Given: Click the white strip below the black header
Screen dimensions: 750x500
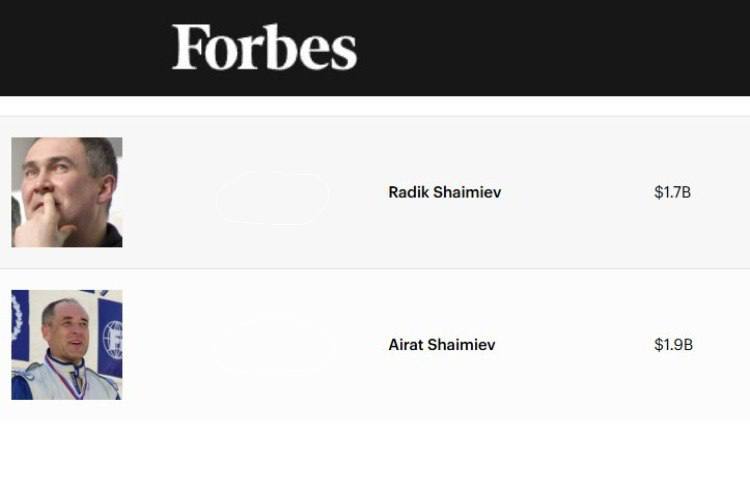Looking at the screenshot, I should click(x=375, y=106).
